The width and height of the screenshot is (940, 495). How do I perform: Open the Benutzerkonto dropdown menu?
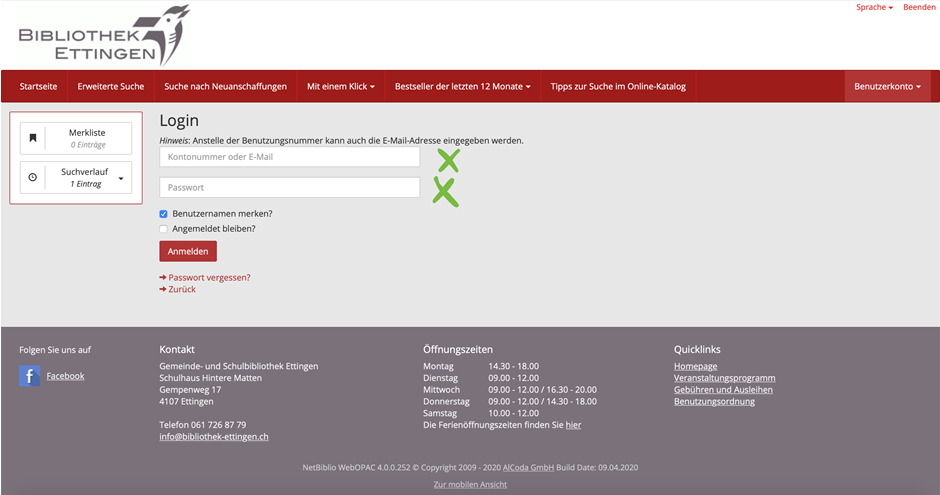click(888, 86)
